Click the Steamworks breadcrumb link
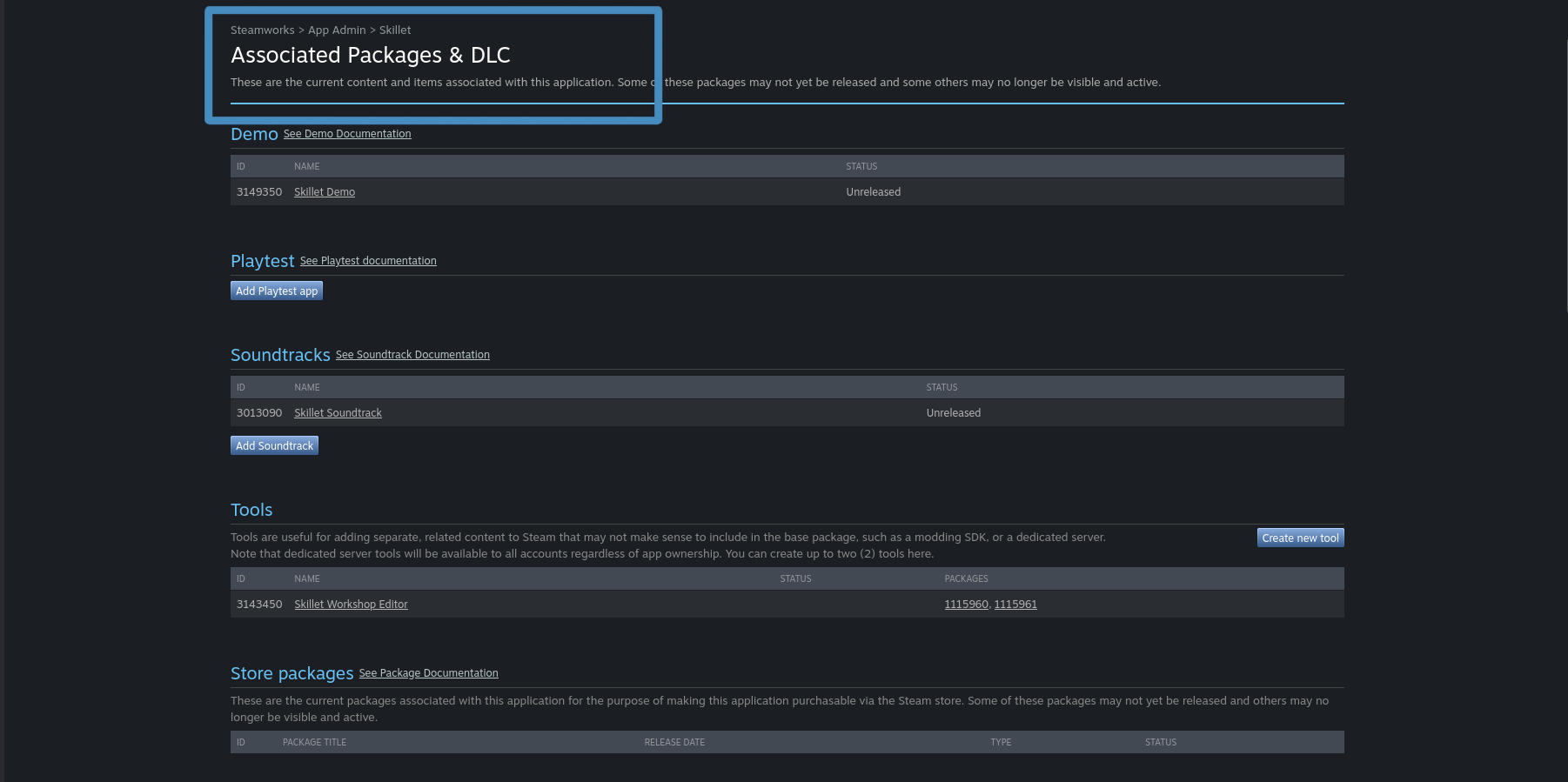Image resolution: width=1568 pixels, height=782 pixels. (x=262, y=30)
